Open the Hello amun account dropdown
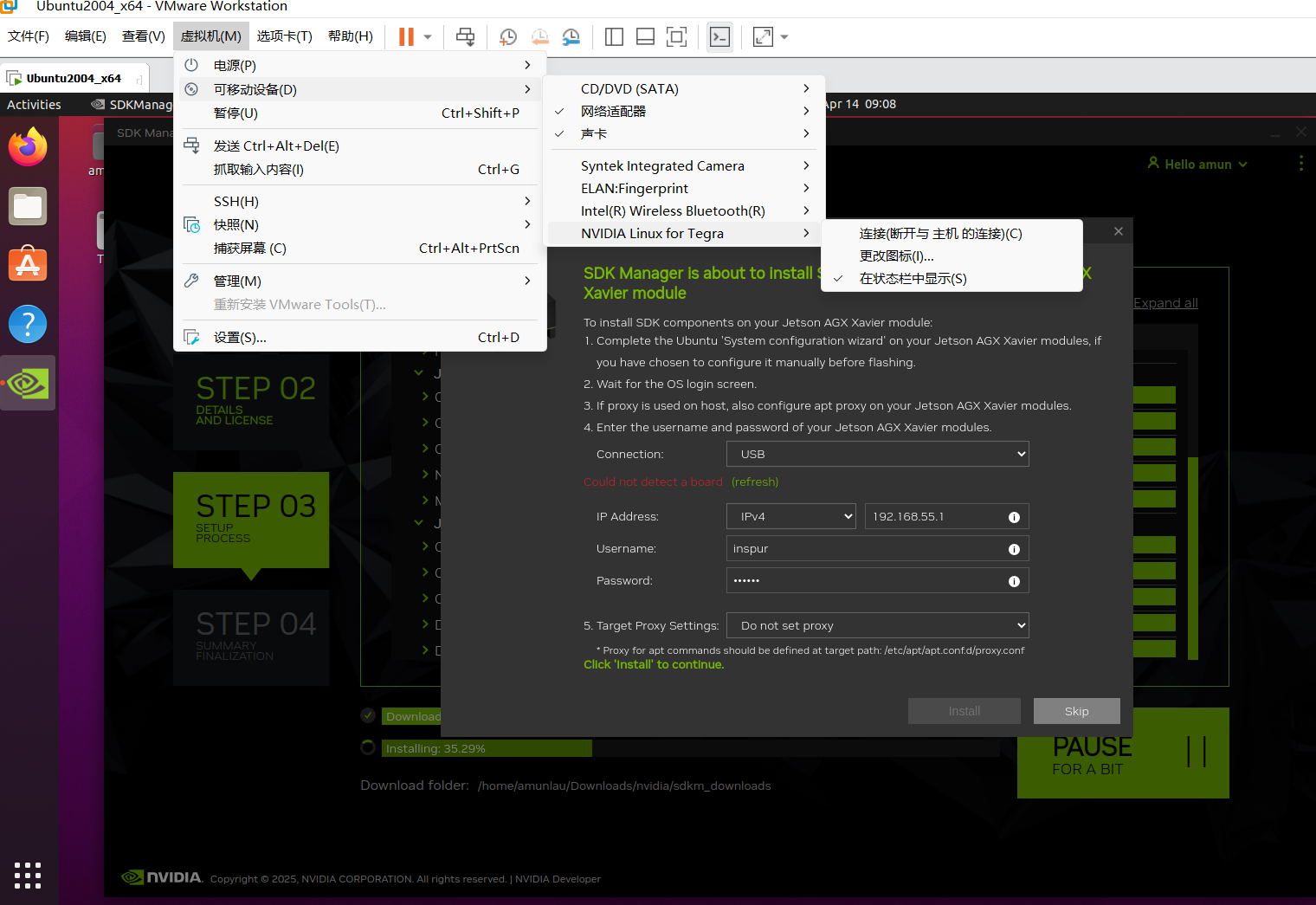Viewport: 1316px width, 905px height. (1197, 164)
